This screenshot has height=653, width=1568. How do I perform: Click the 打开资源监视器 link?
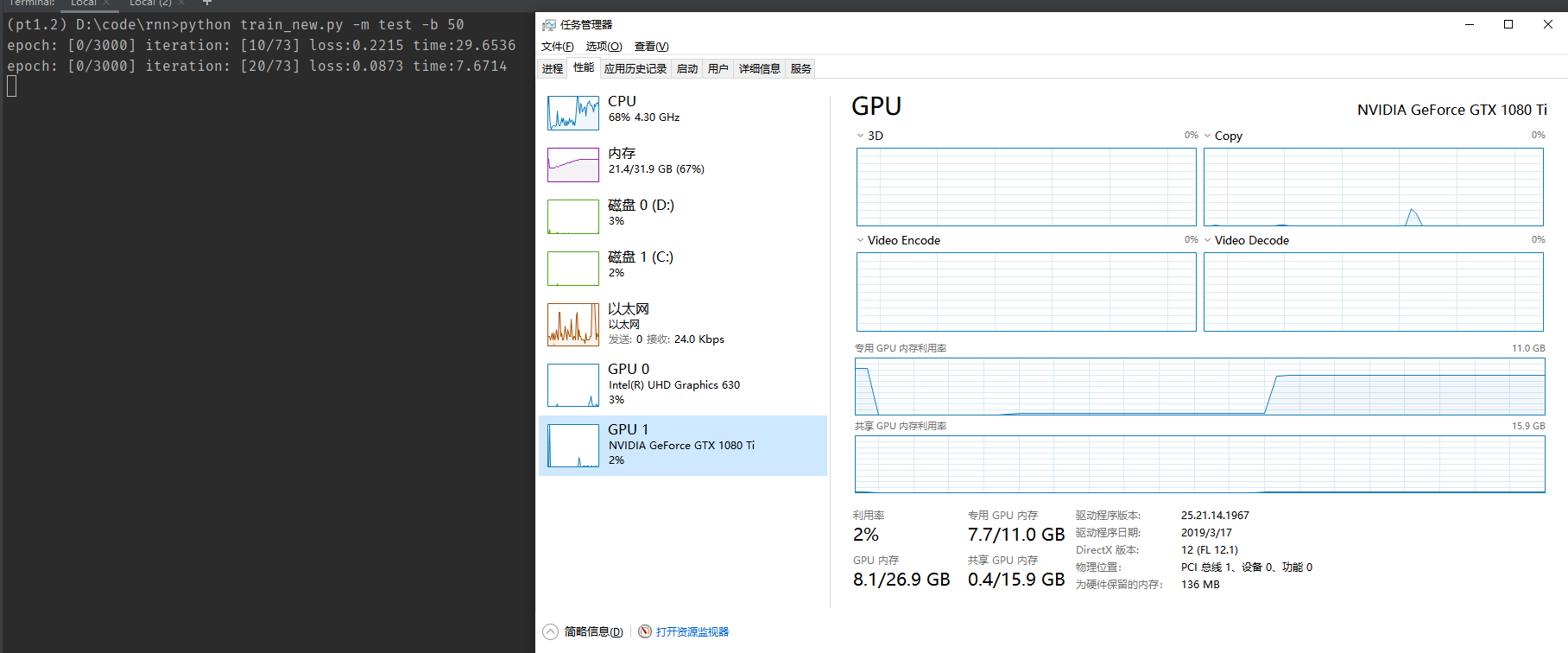point(692,631)
